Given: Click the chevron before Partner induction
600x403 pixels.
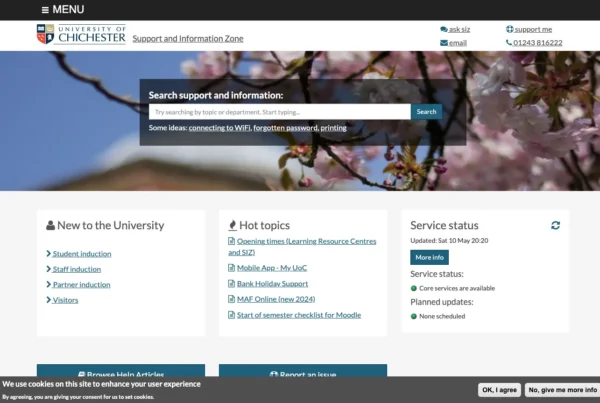Looking at the screenshot, I should (49, 284).
